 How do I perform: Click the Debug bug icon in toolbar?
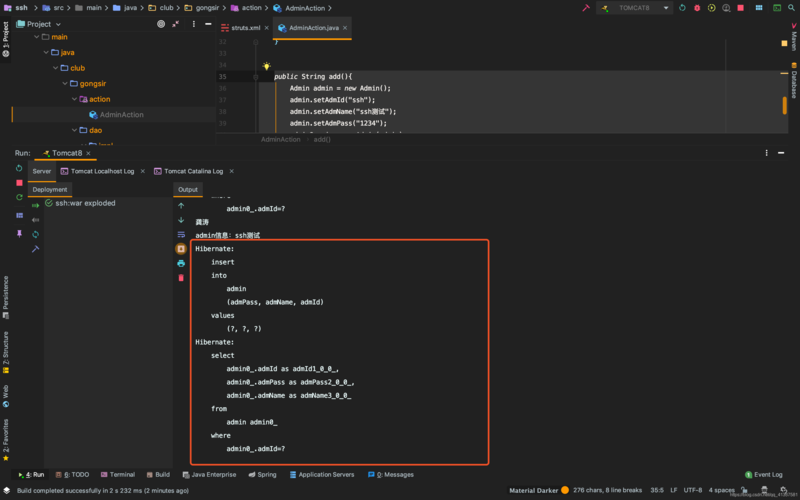[x=697, y=8]
